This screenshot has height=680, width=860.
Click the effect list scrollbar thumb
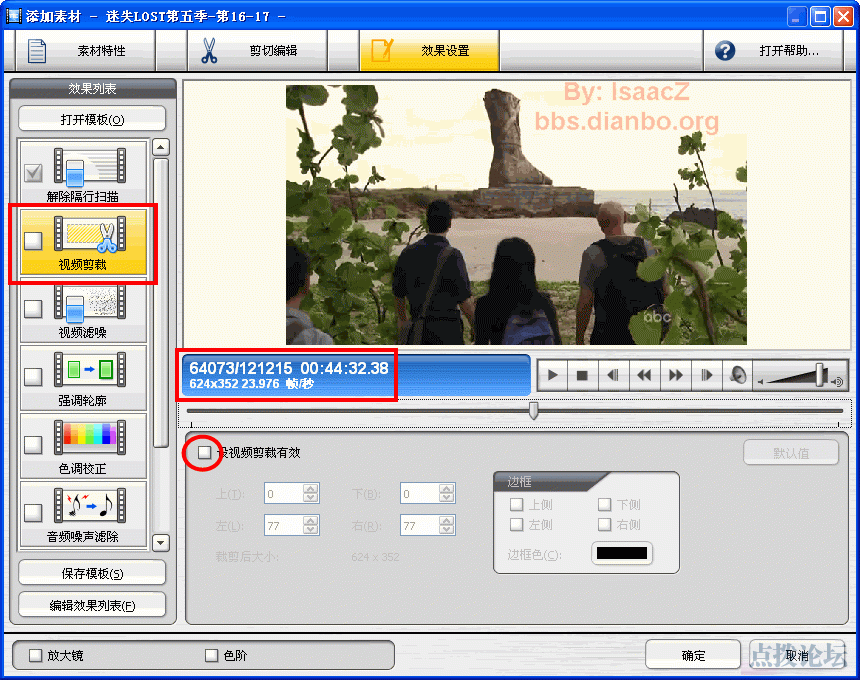161,303
